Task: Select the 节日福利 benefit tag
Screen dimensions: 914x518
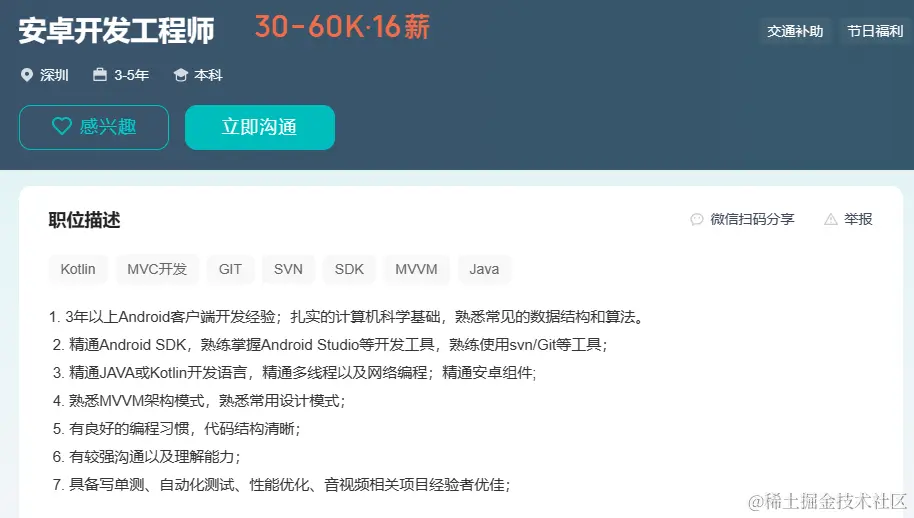Action: coord(875,31)
